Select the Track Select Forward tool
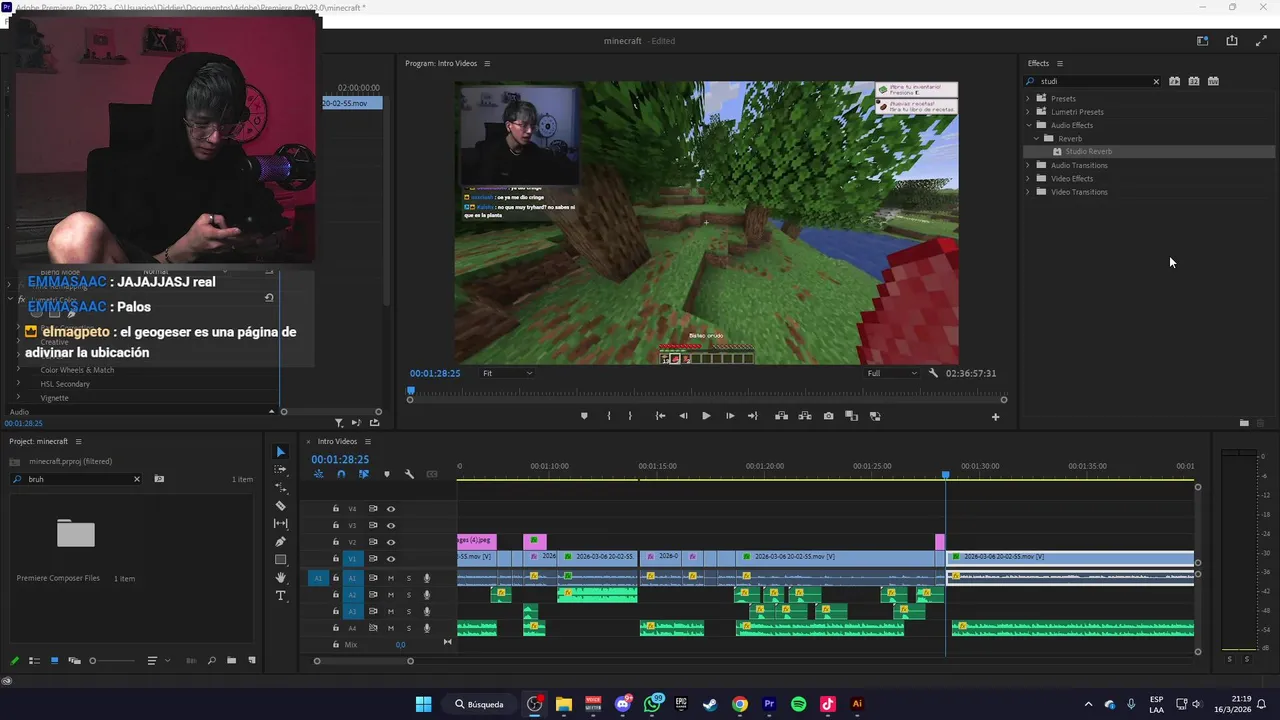The image size is (1280, 720). tap(281, 470)
